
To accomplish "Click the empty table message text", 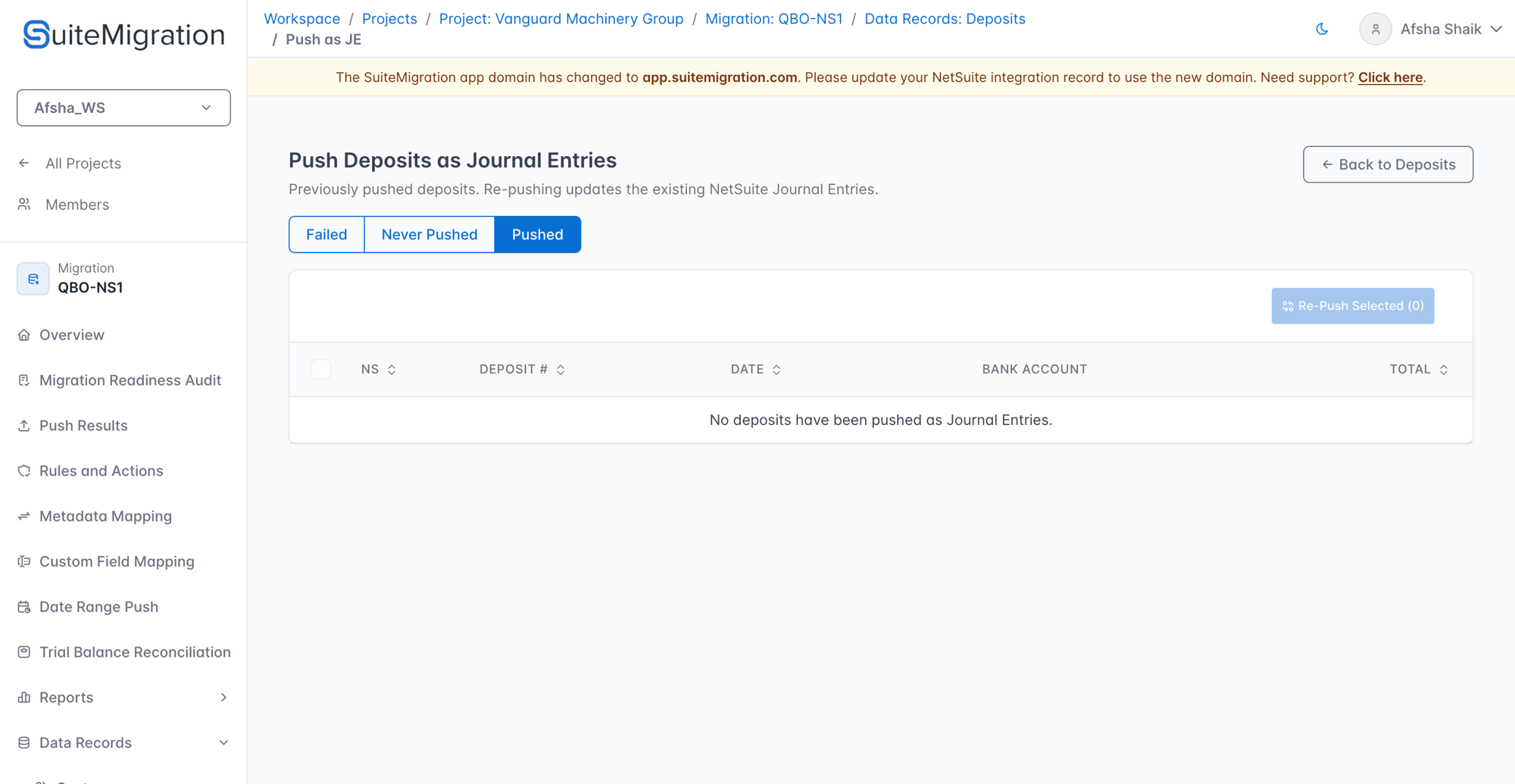I will tap(881, 420).
